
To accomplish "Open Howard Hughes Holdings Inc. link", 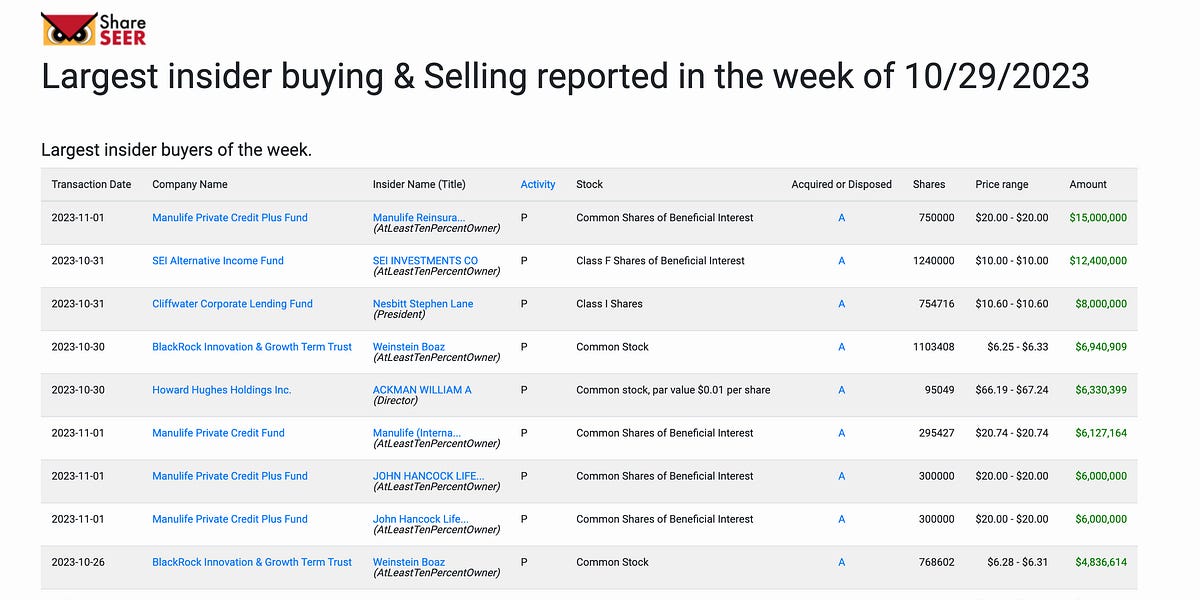I will [221, 389].
